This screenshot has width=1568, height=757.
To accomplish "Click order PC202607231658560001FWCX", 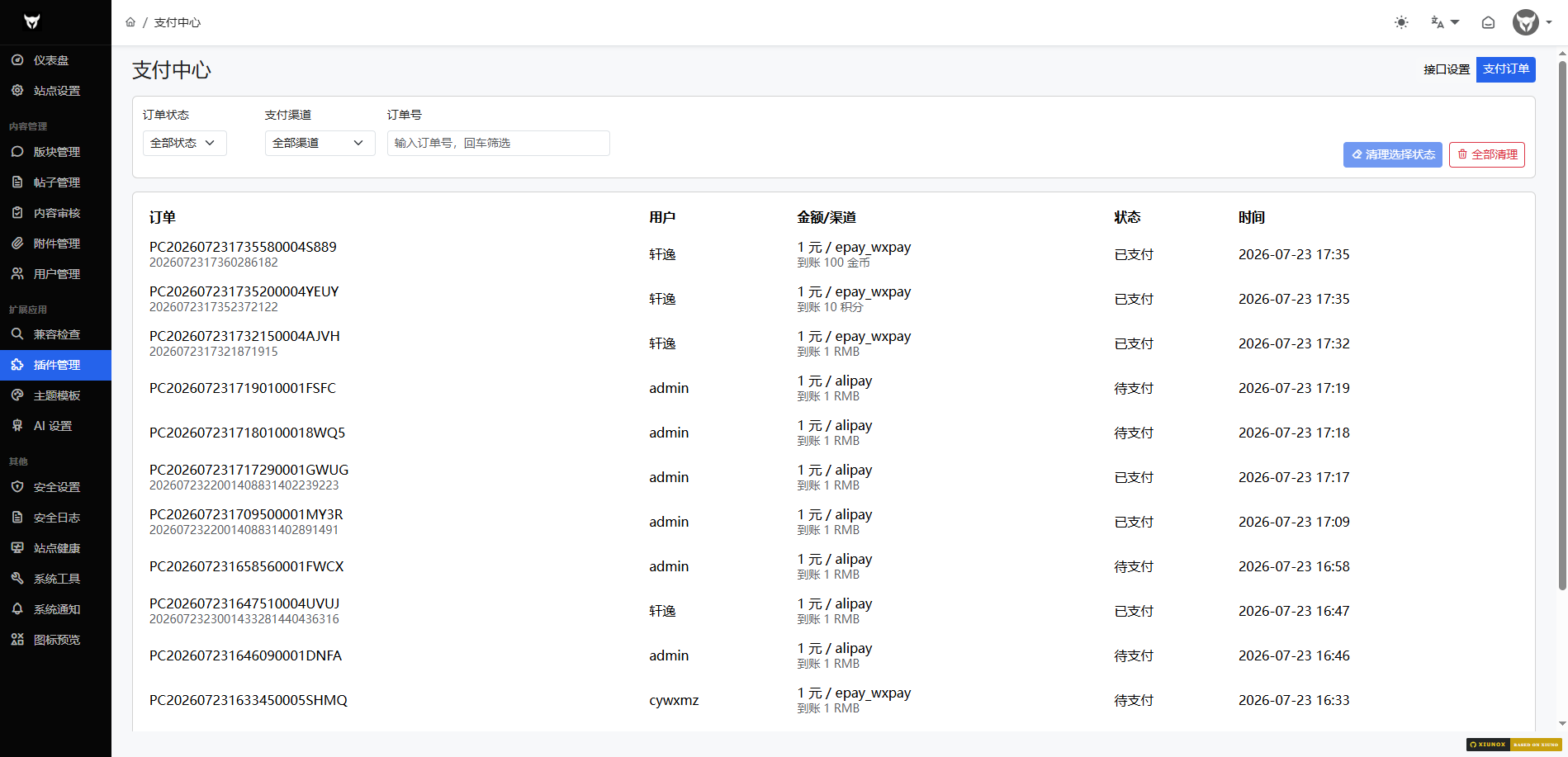I will pos(246,566).
